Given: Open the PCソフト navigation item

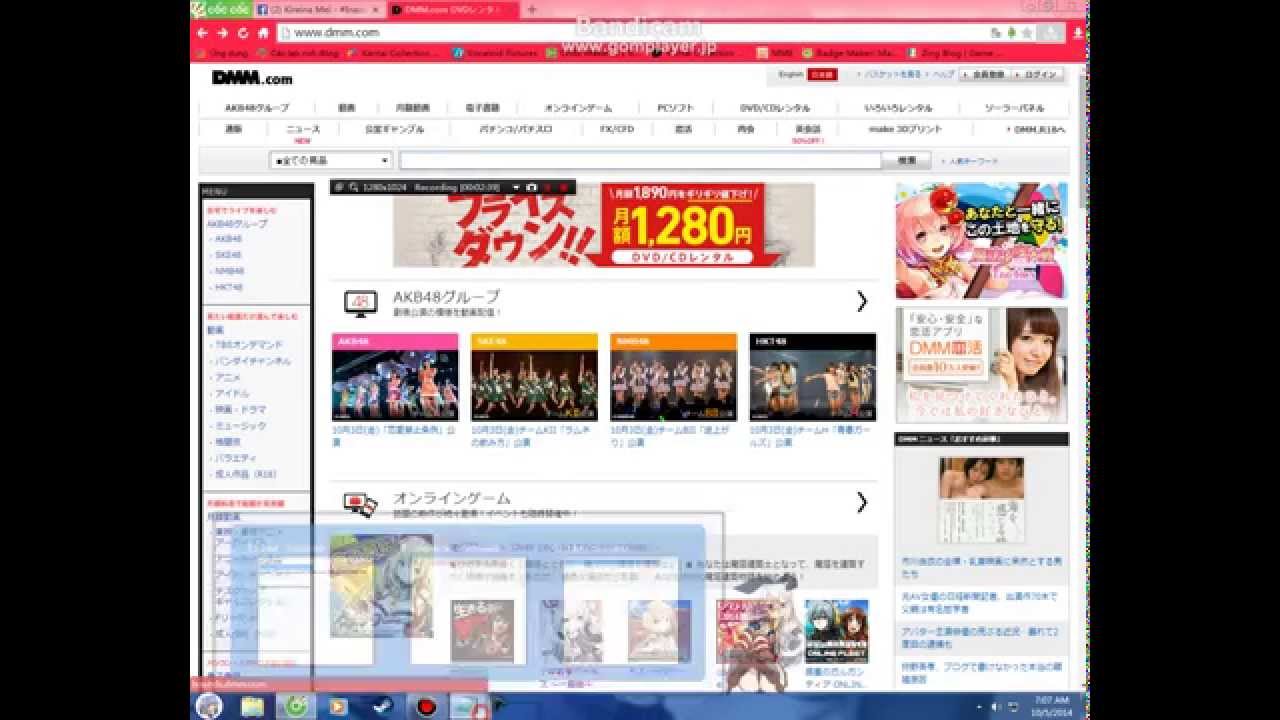Looking at the screenshot, I should point(675,108).
